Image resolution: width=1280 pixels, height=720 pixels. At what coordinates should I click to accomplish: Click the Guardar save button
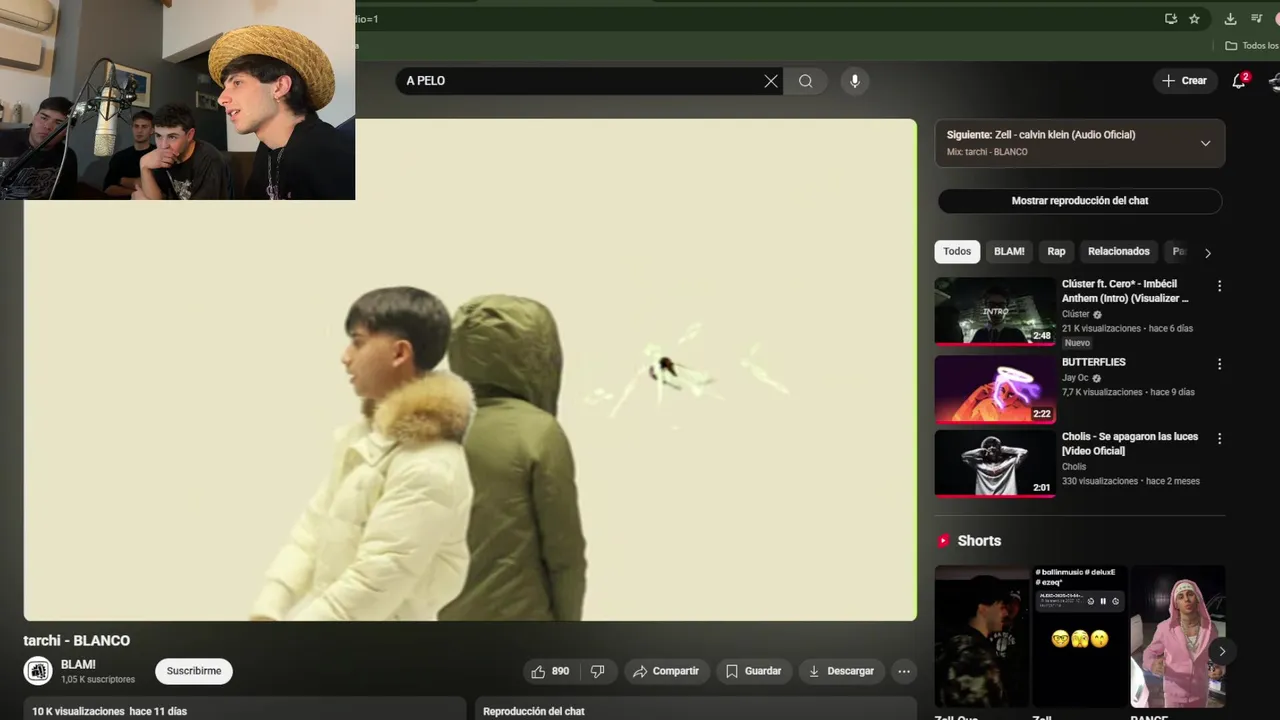point(753,671)
